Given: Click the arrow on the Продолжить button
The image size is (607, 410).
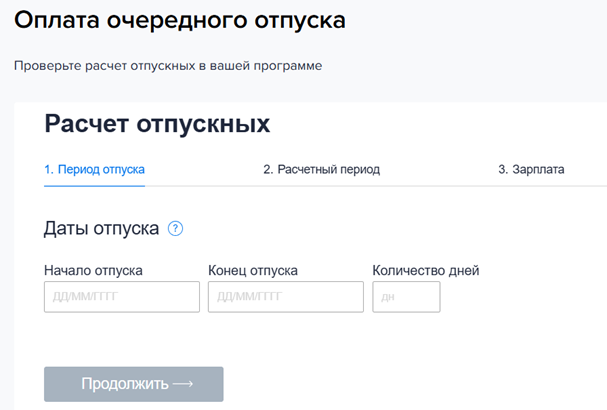Looking at the screenshot, I should [182, 384].
